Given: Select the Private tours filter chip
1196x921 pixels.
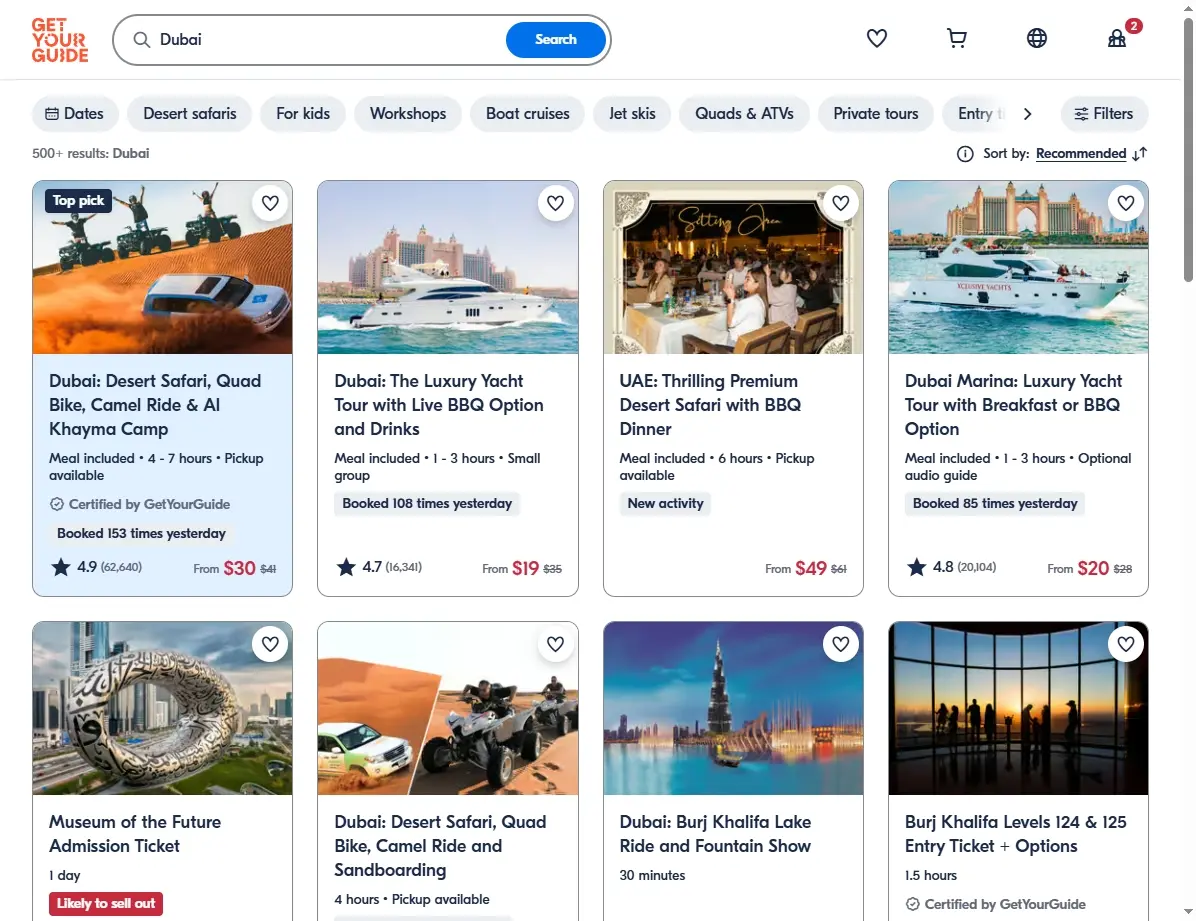Looking at the screenshot, I should (876, 114).
